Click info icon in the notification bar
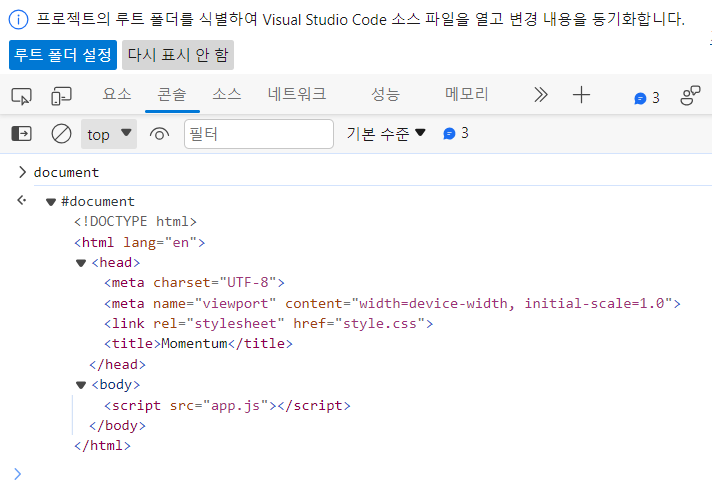Image resolution: width=712 pixels, height=495 pixels. tap(19, 20)
